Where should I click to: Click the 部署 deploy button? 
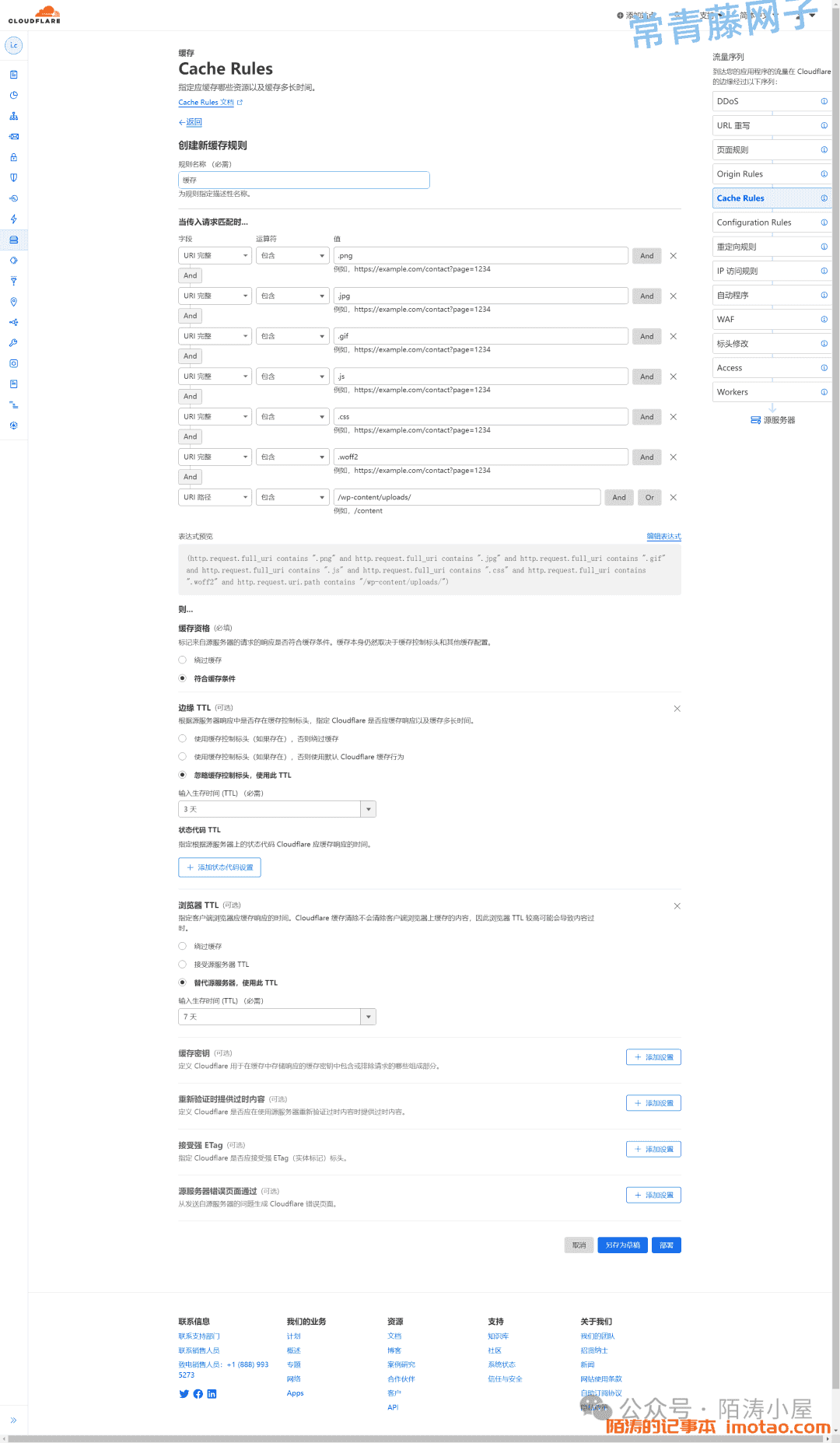pyautogui.click(x=667, y=1245)
